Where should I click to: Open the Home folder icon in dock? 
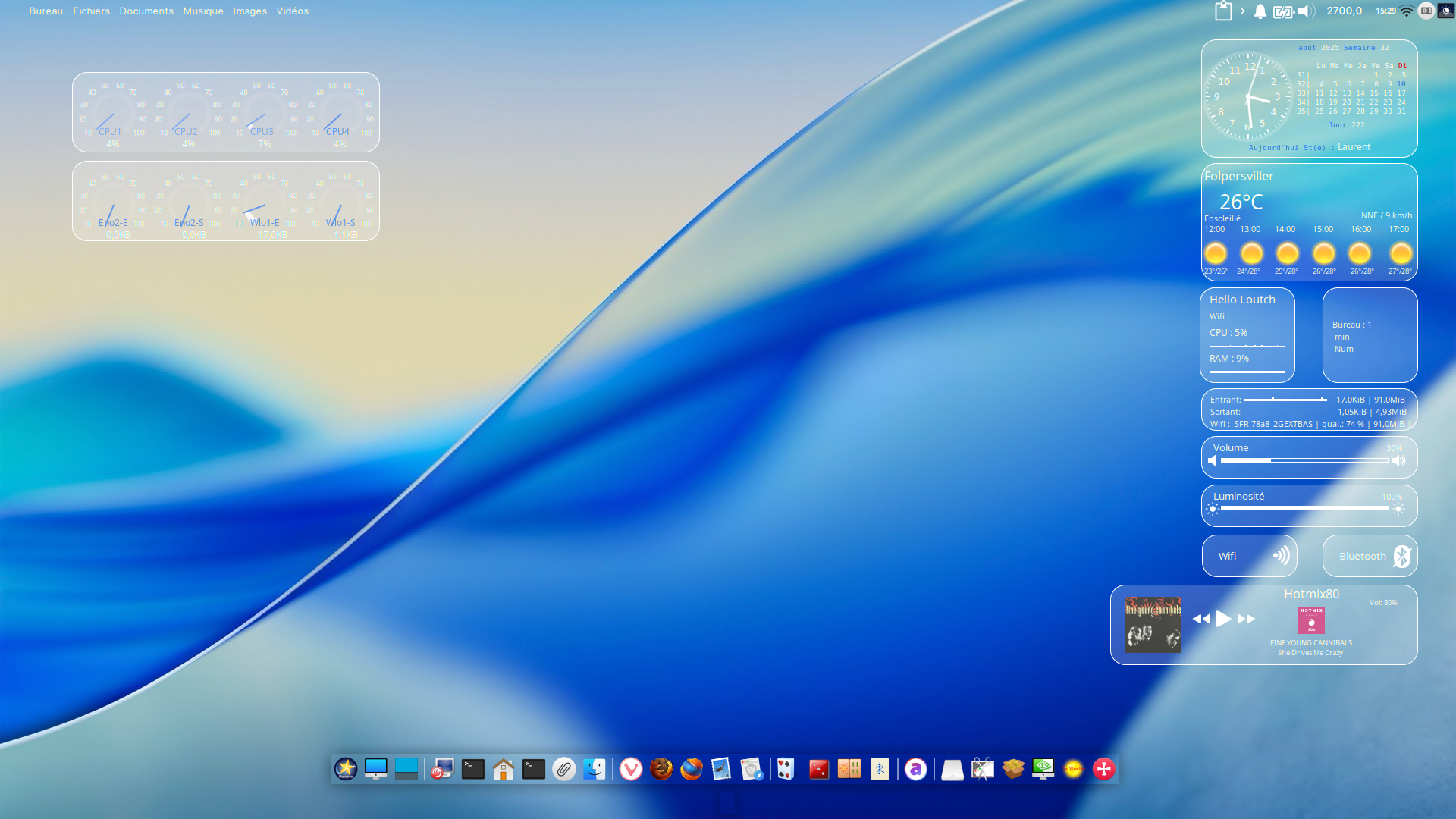pos(504,769)
